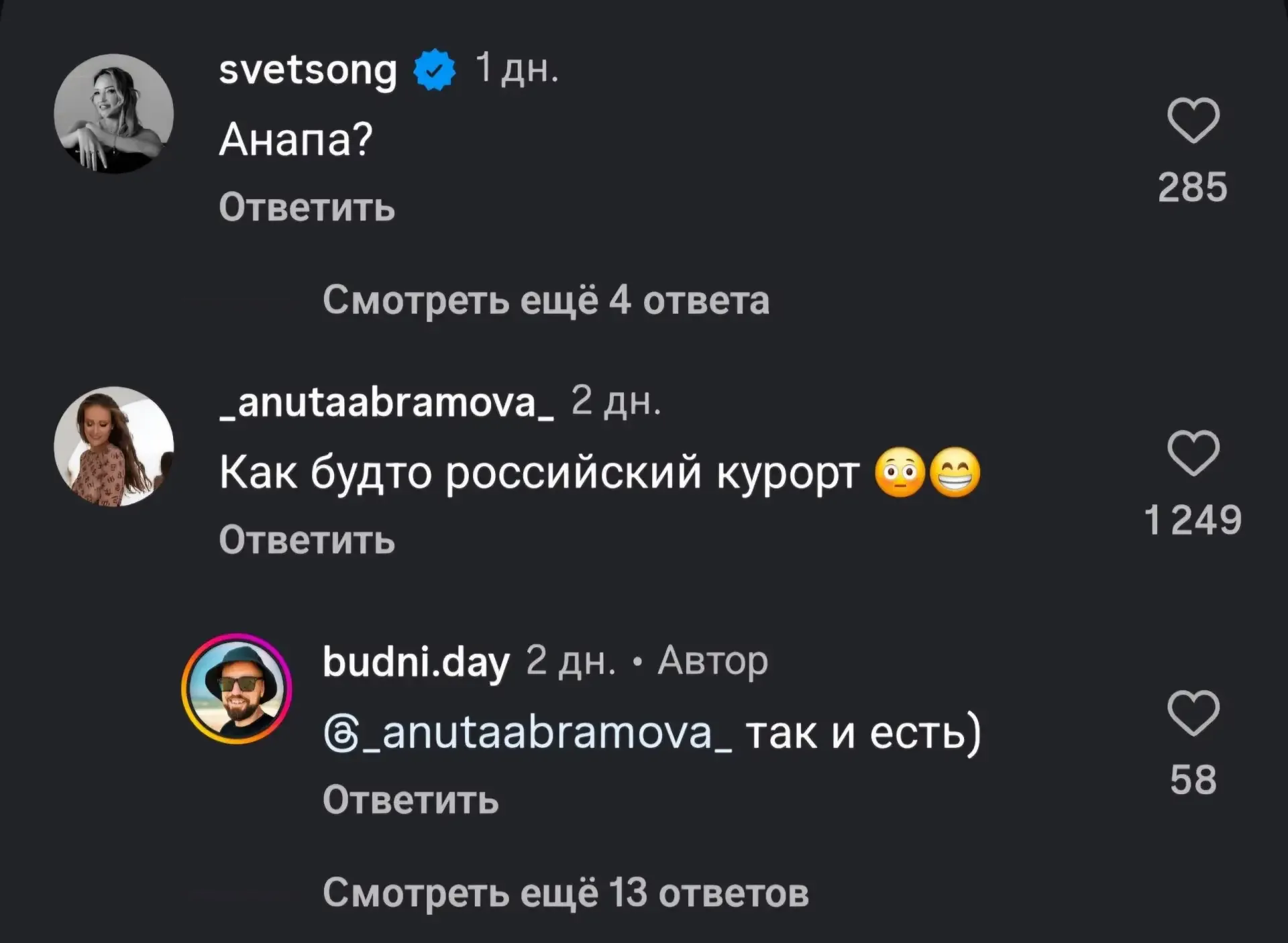This screenshot has width=1288, height=943.
Task: Reply to _anutaabramova_'s comment
Action: (307, 540)
